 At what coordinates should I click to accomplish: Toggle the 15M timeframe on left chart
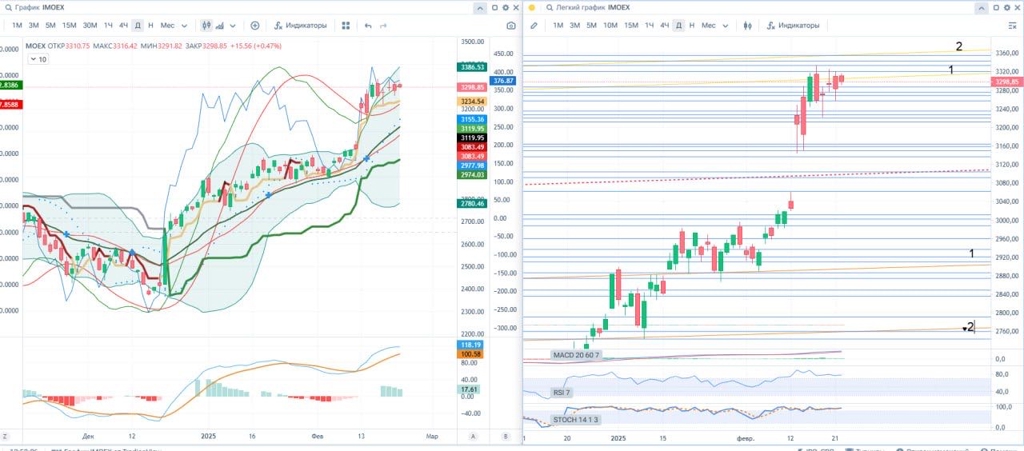pos(68,25)
